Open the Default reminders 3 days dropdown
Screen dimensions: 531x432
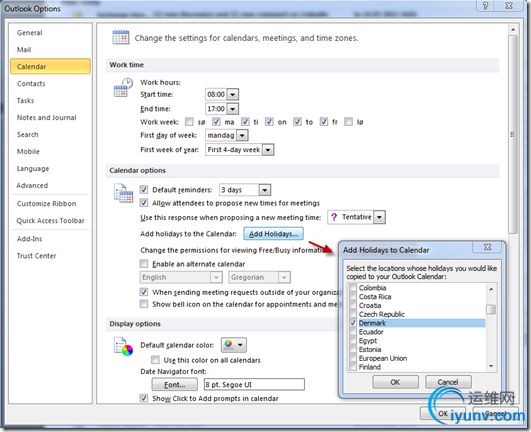tap(265, 190)
